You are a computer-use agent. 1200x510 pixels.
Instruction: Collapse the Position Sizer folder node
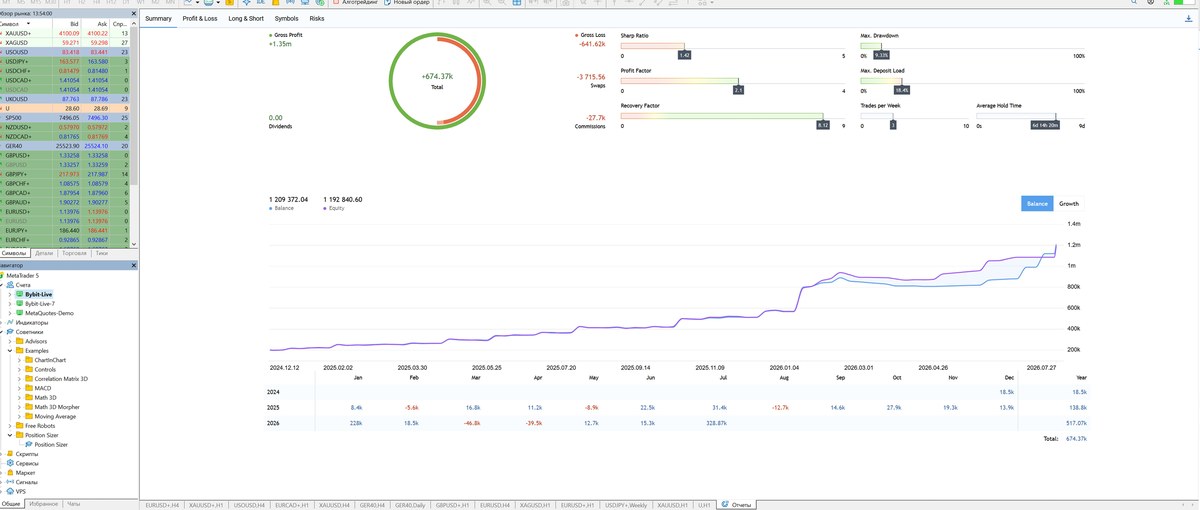click(11, 435)
